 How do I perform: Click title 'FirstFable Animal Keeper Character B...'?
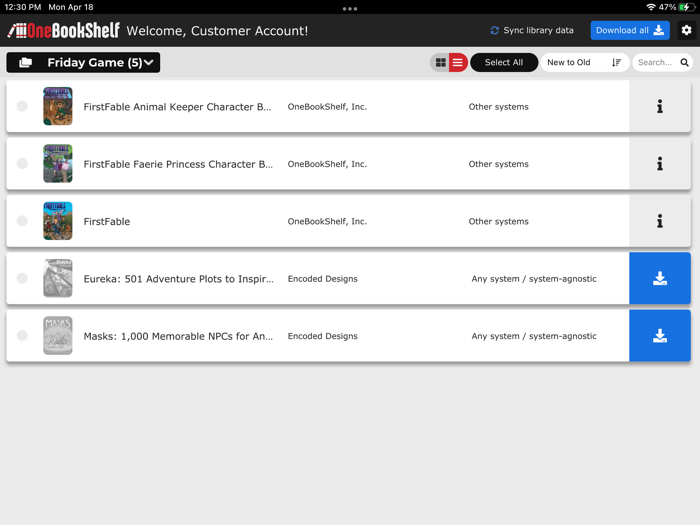[x=177, y=107]
